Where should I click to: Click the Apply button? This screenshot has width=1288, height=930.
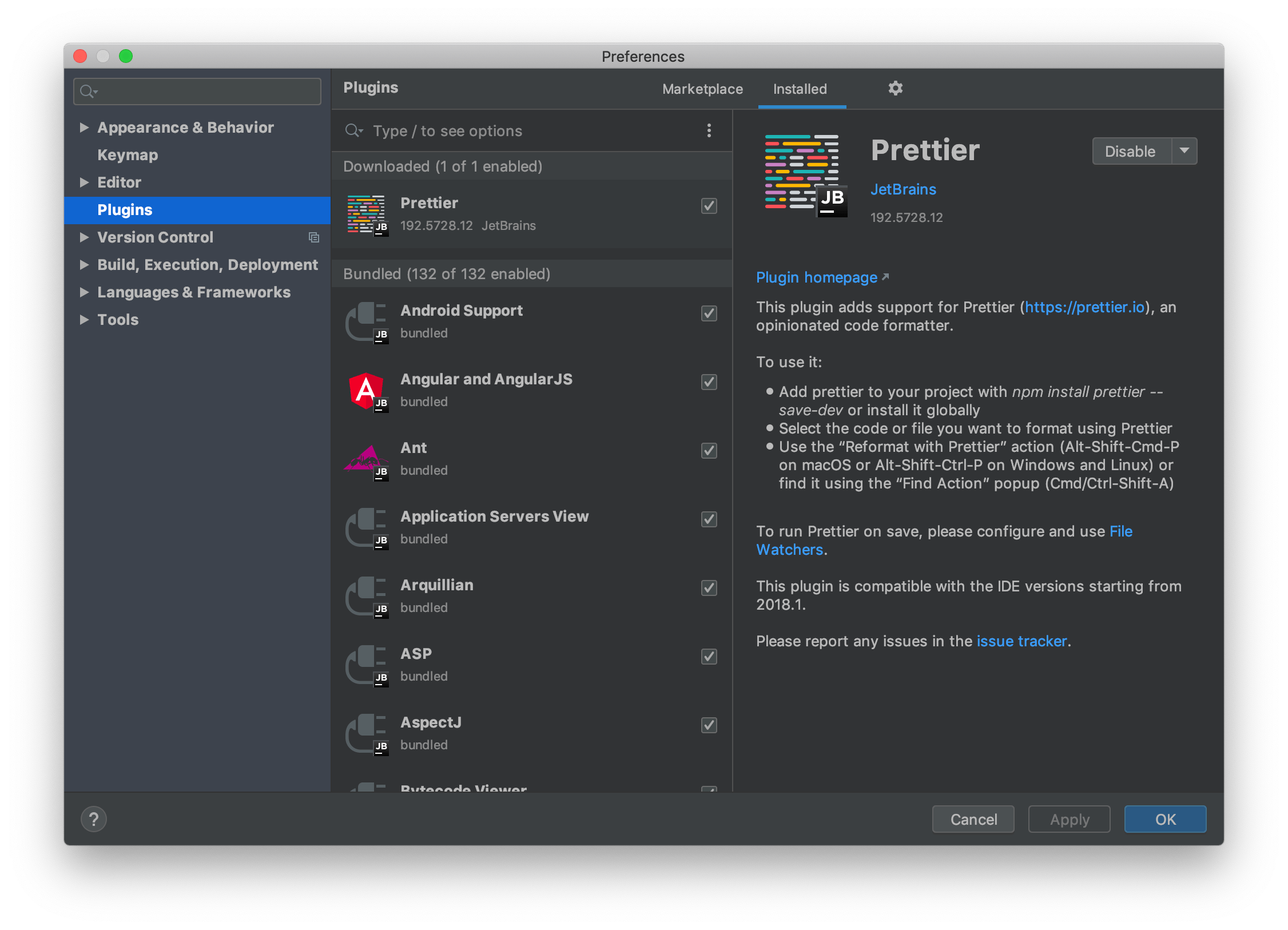point(1069,819)
